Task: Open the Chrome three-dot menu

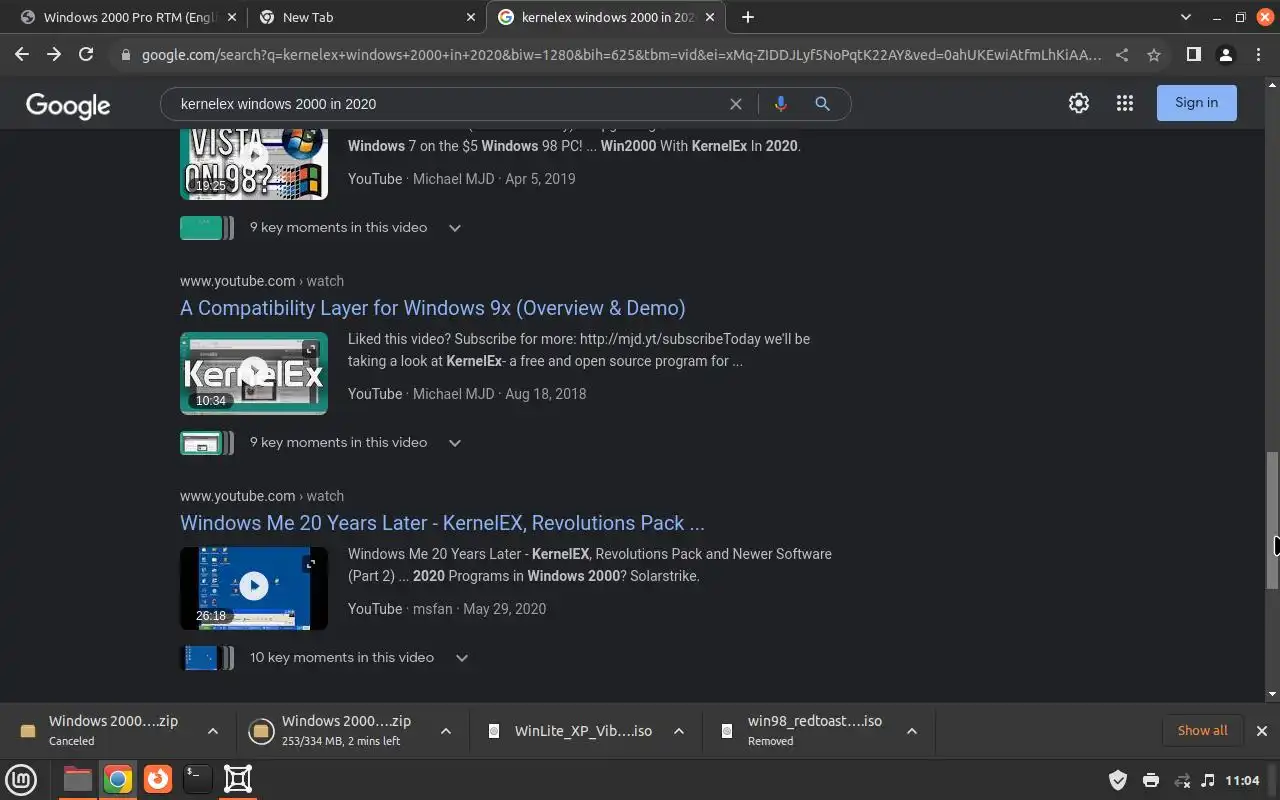Action: point(1258,55)
